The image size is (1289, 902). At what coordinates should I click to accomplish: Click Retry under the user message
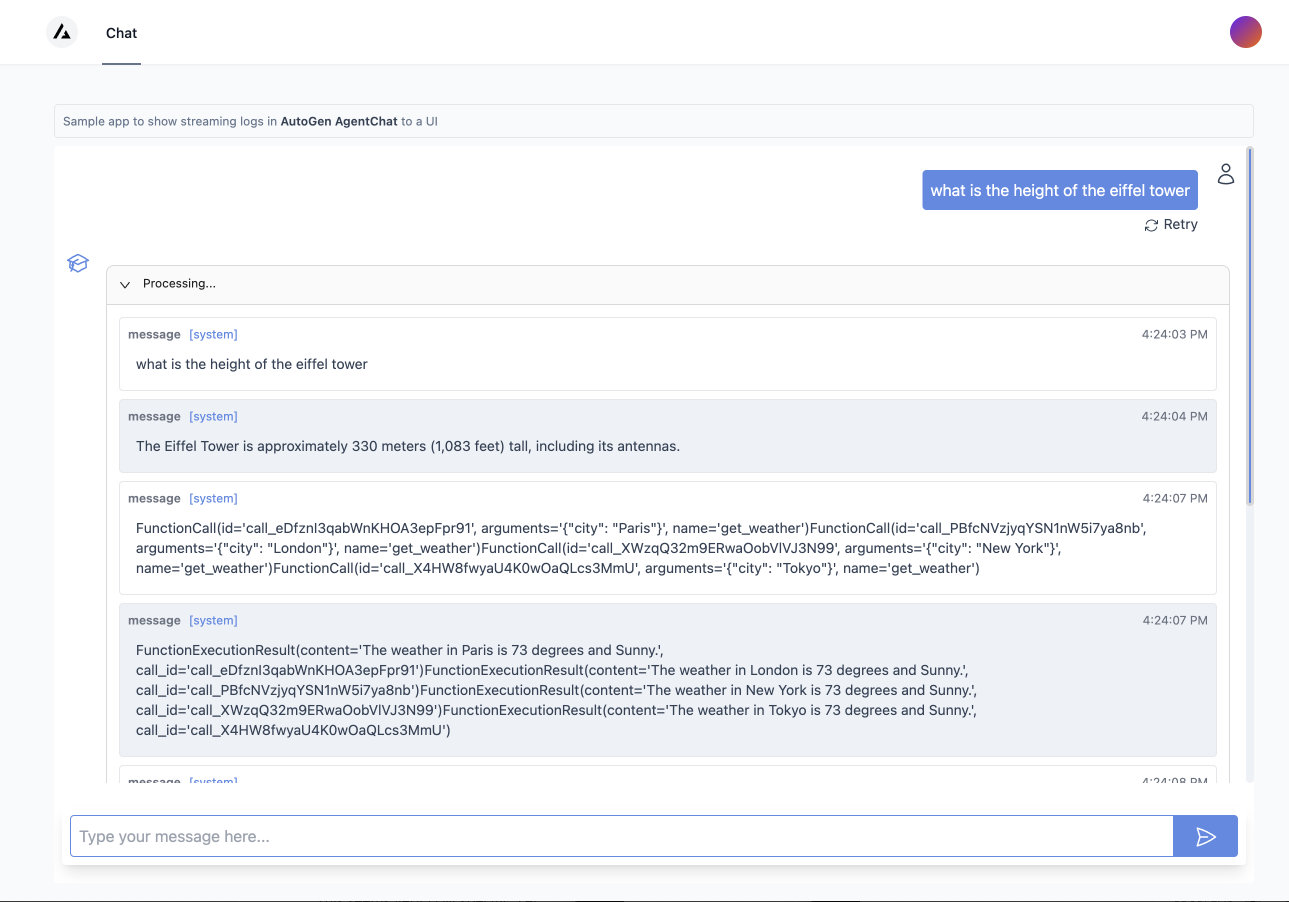pos(1171,225)
